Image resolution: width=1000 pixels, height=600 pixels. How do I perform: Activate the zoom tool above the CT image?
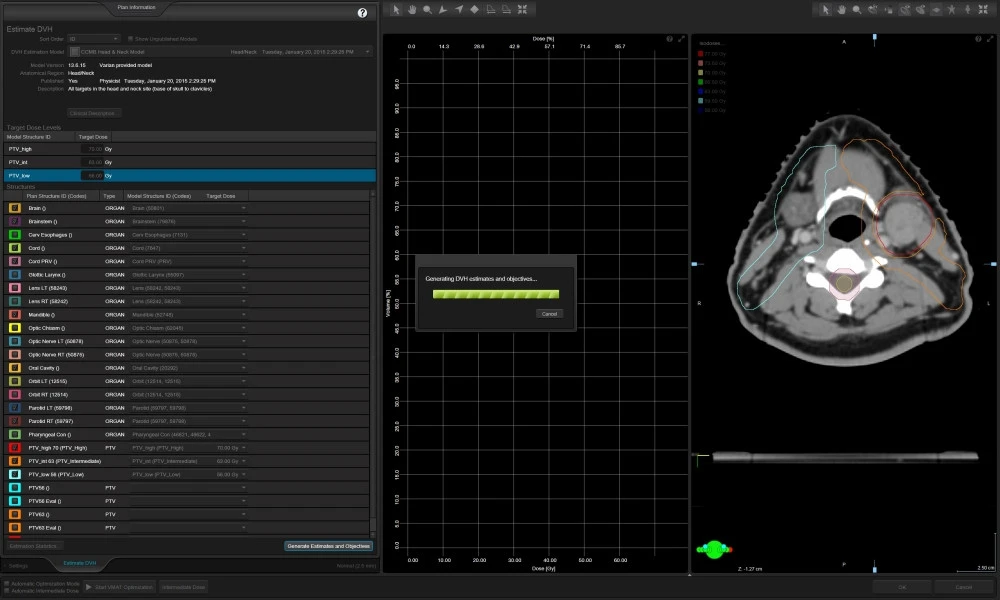click(x=857, y=9)
